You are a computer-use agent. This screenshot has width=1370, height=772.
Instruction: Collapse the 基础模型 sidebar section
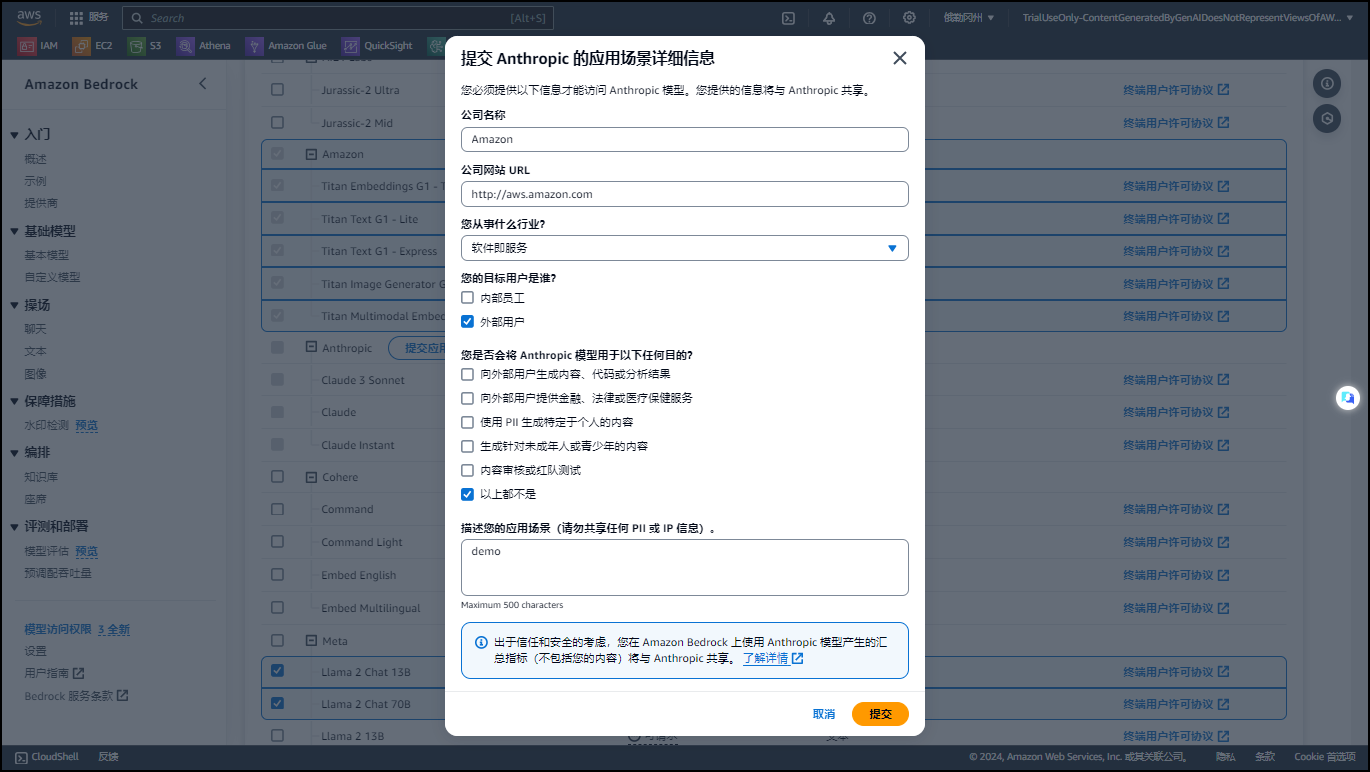click(x=14, y=231)
